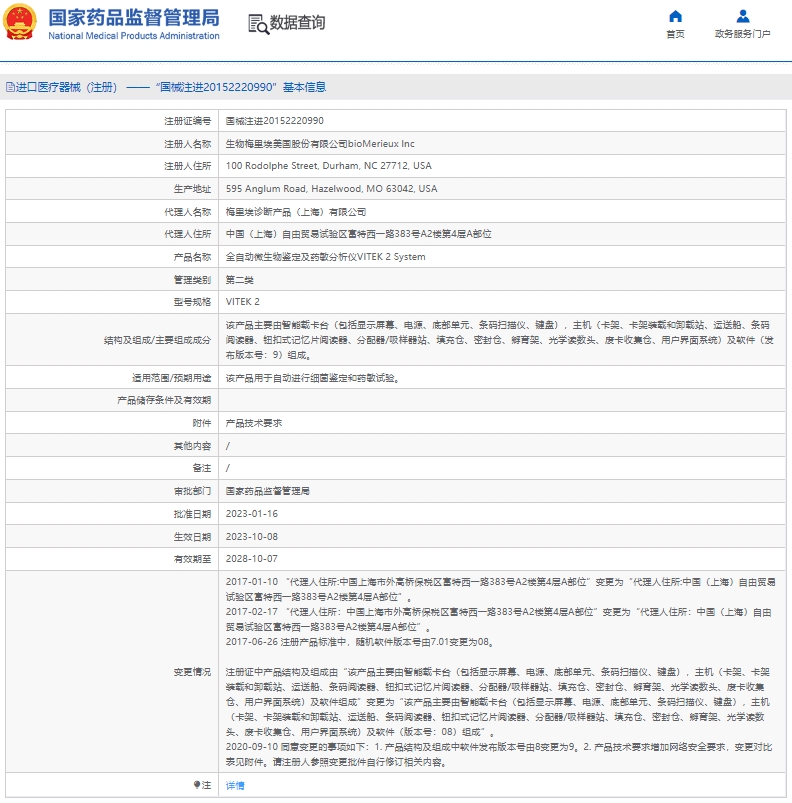The width and height of the screenshot is (792, 803).
Task: Click the national emblem logo
Action: click(19, 22)
